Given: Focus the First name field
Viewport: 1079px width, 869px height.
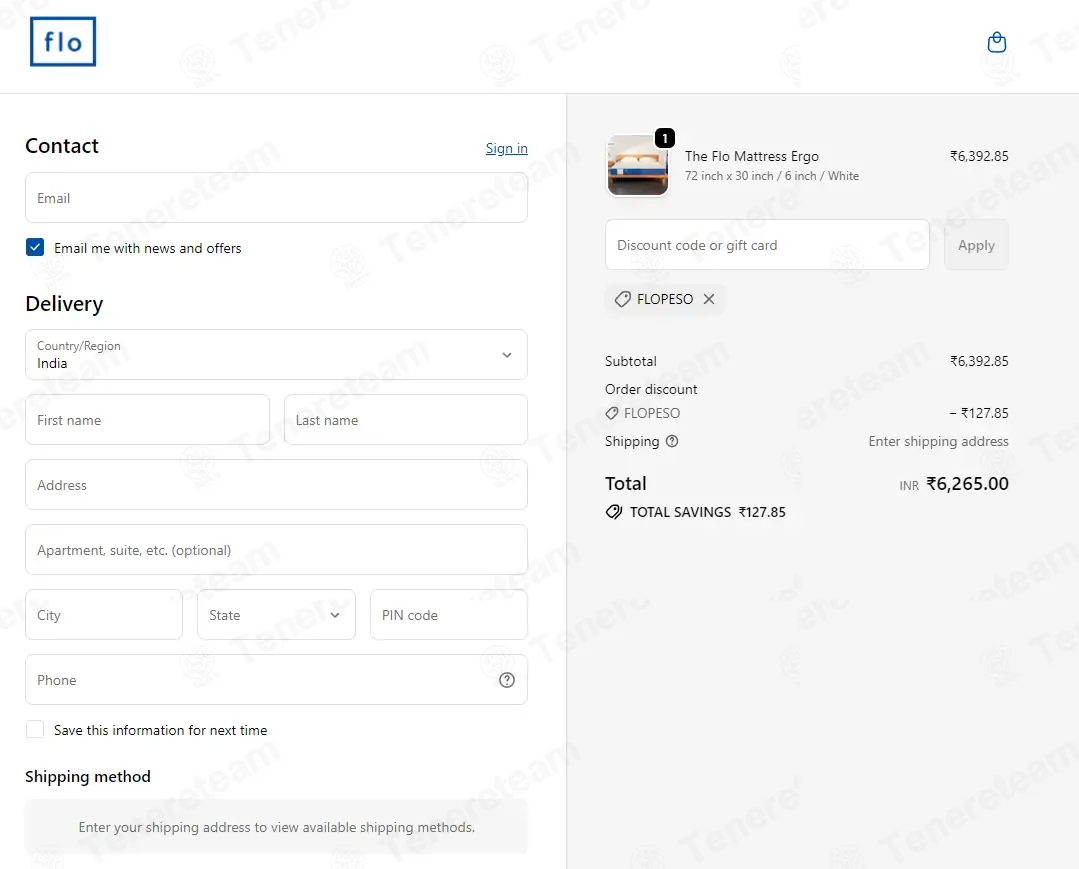Looking at the screenshot, I should 147,420.
